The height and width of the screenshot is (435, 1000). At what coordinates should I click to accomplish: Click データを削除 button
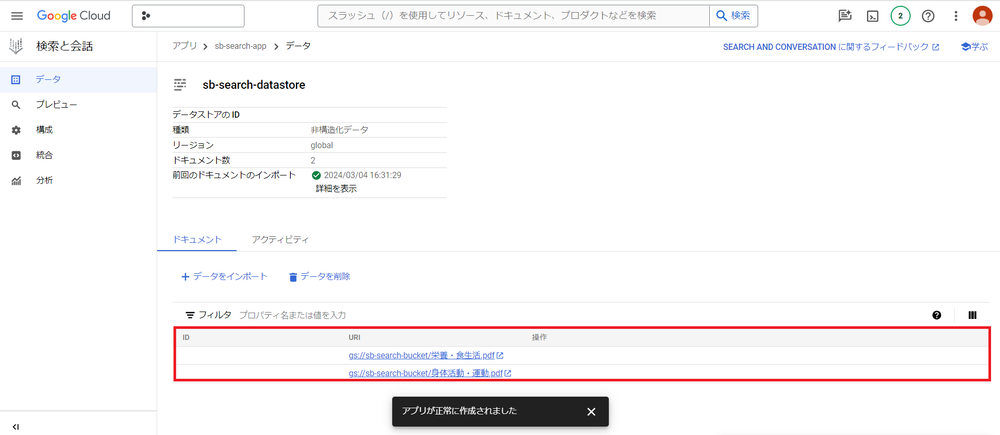[320, 277]
